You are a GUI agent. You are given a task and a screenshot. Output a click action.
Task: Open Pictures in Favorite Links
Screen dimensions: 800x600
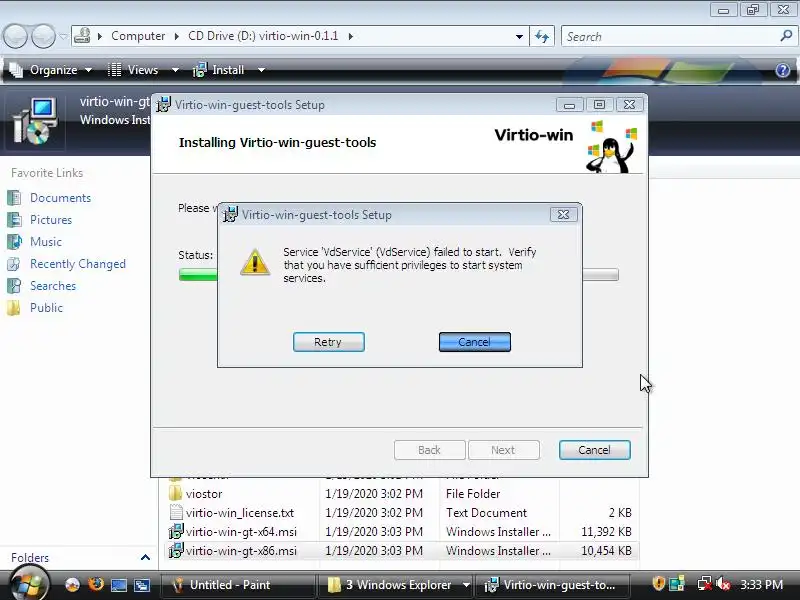[x=51, y=219]
